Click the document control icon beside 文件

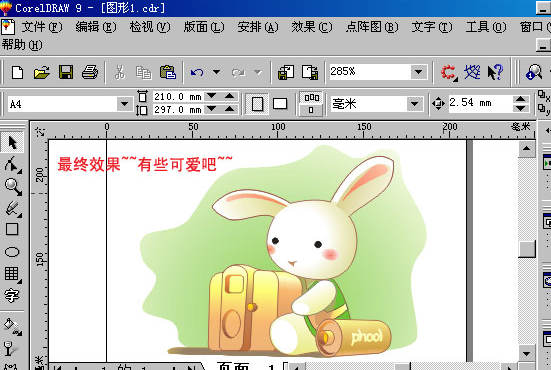(8, 27)
